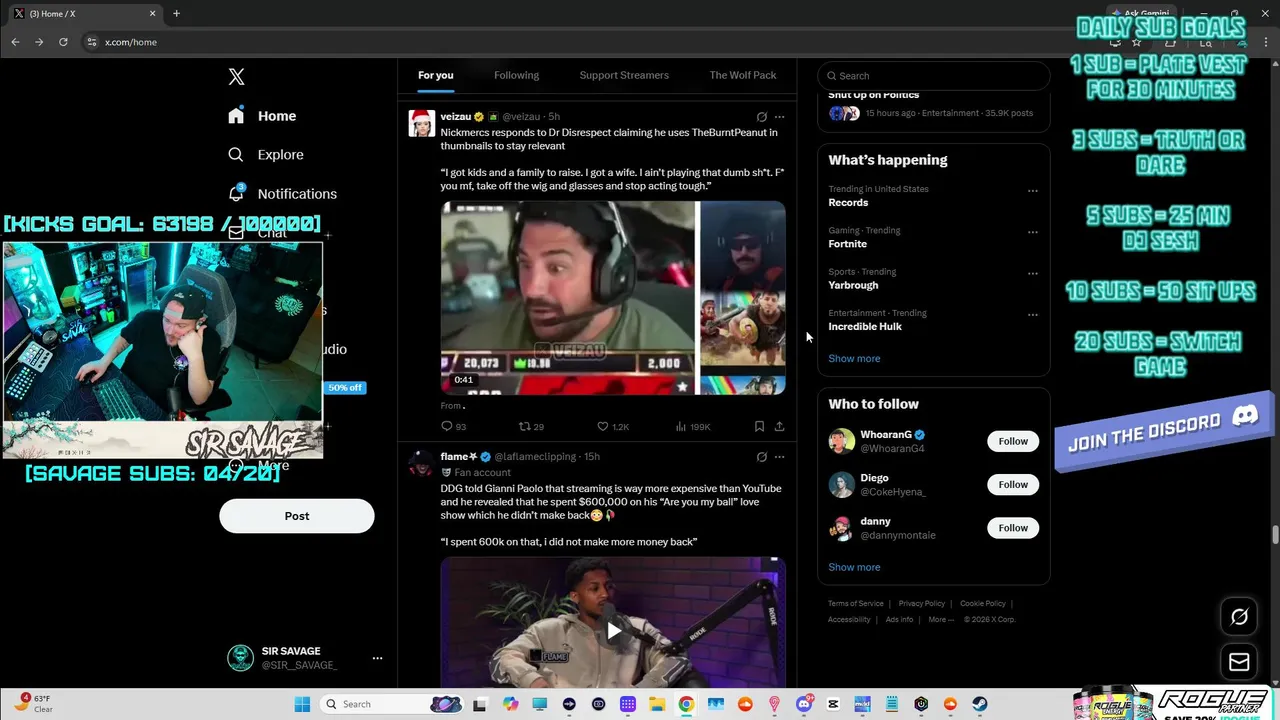Screen dimensions: 1280x720
Task: Switch to The Wolf Pack tab
Action: pos(743,76)
